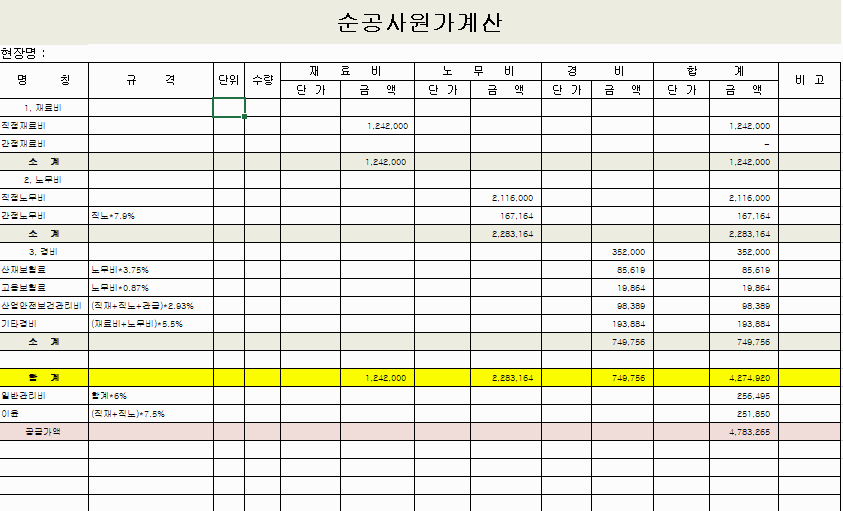Click 749,756 in the yellow total row

click(628, 378)
